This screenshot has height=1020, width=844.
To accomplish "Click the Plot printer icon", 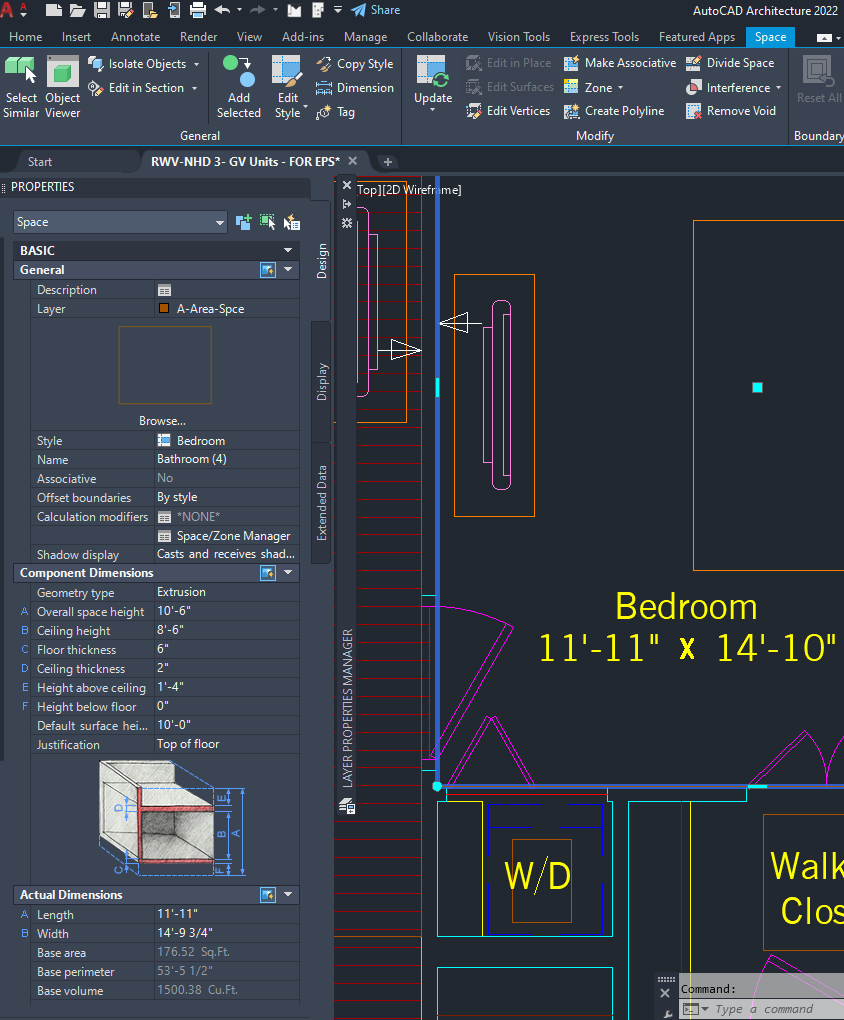I will tap(197, 10).
